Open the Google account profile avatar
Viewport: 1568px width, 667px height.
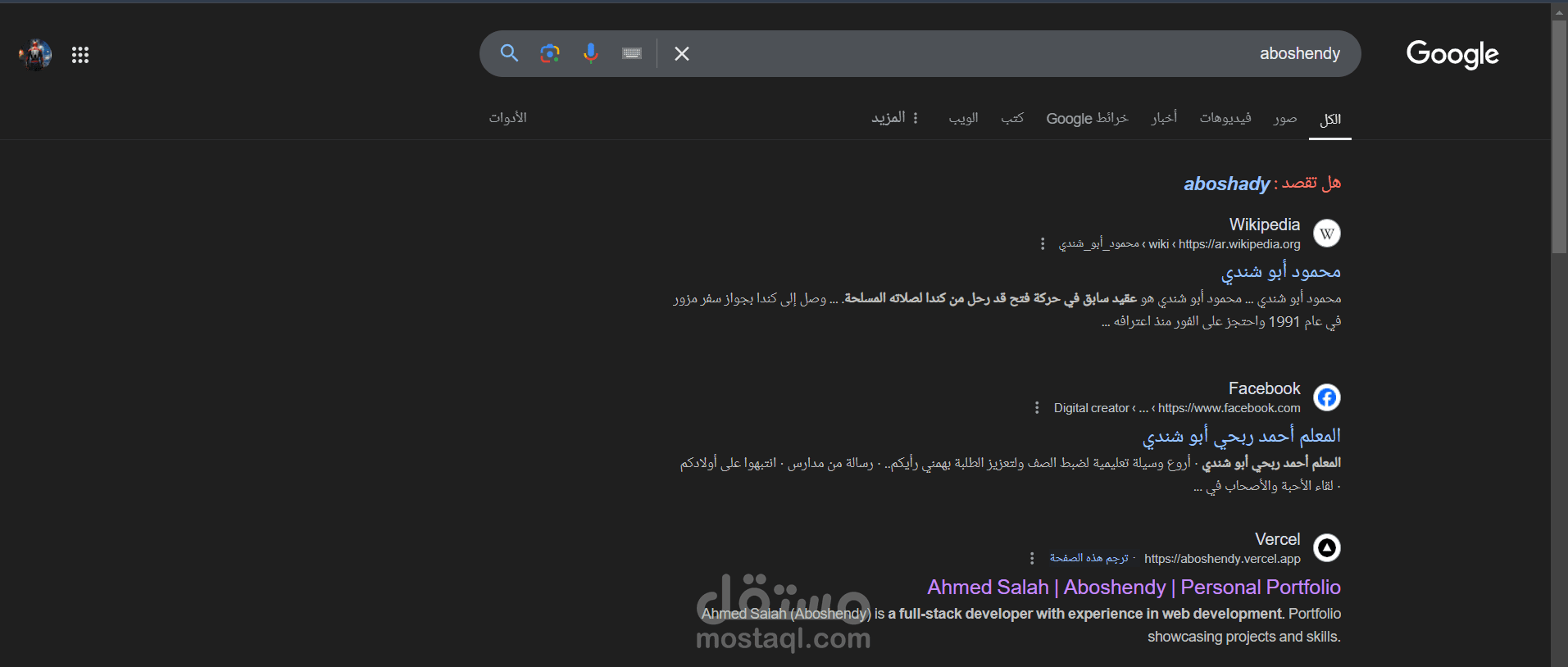pos(35,55)
